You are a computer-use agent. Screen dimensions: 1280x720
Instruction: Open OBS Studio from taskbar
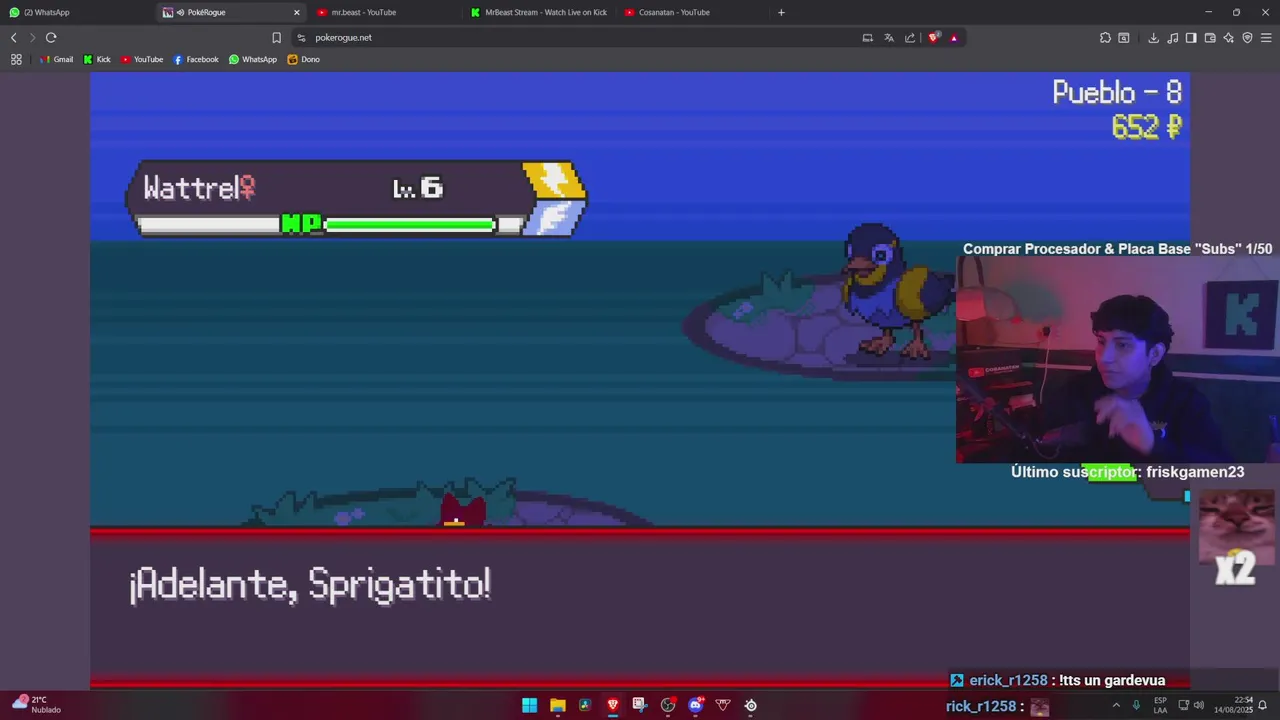pyautogui.click(x=668, y=705)
